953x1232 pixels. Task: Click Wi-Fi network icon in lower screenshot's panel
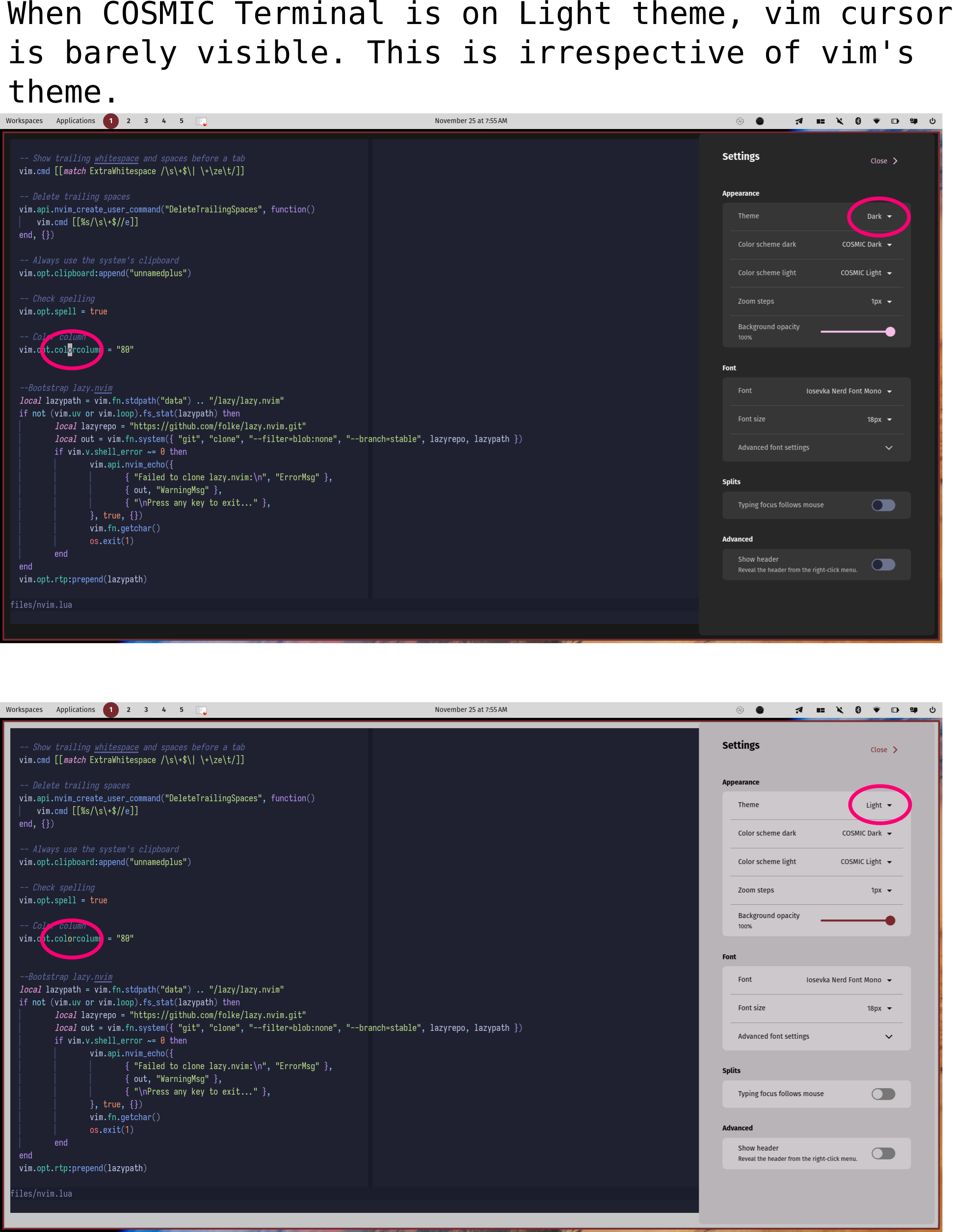point(876,709)
